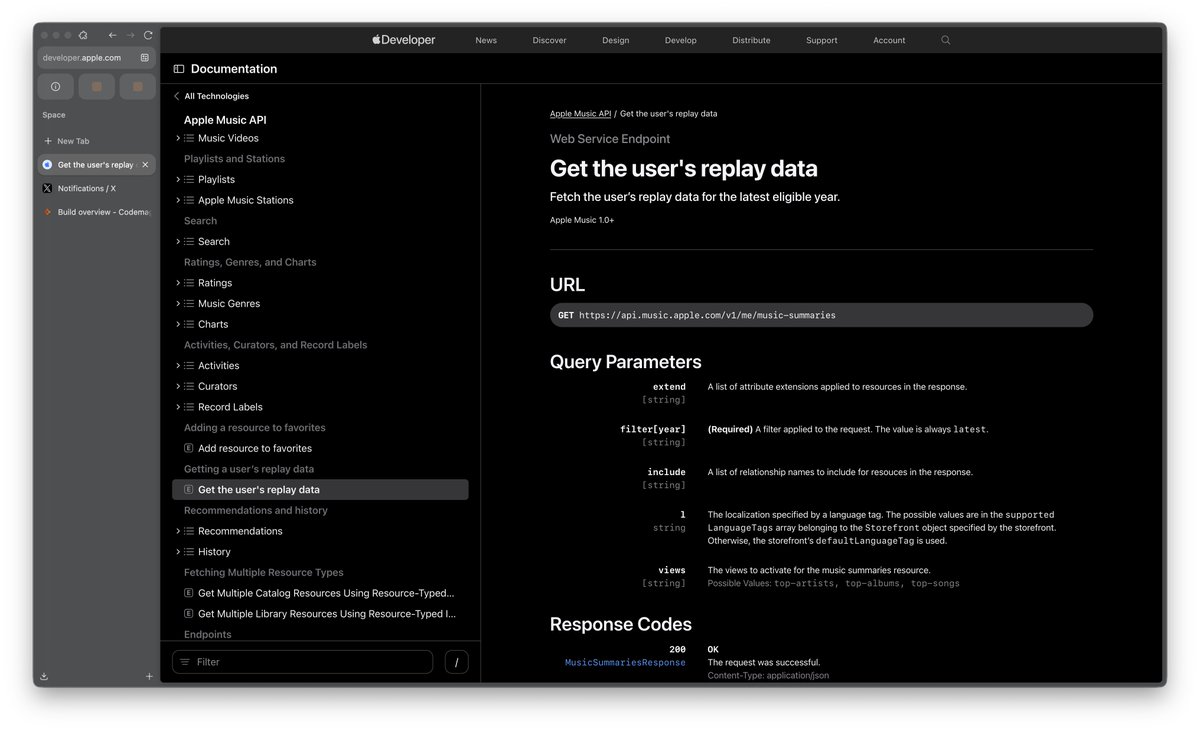Open the News menu item
The width and height of the screenshot is (1200, 731).
pos(486,41)
